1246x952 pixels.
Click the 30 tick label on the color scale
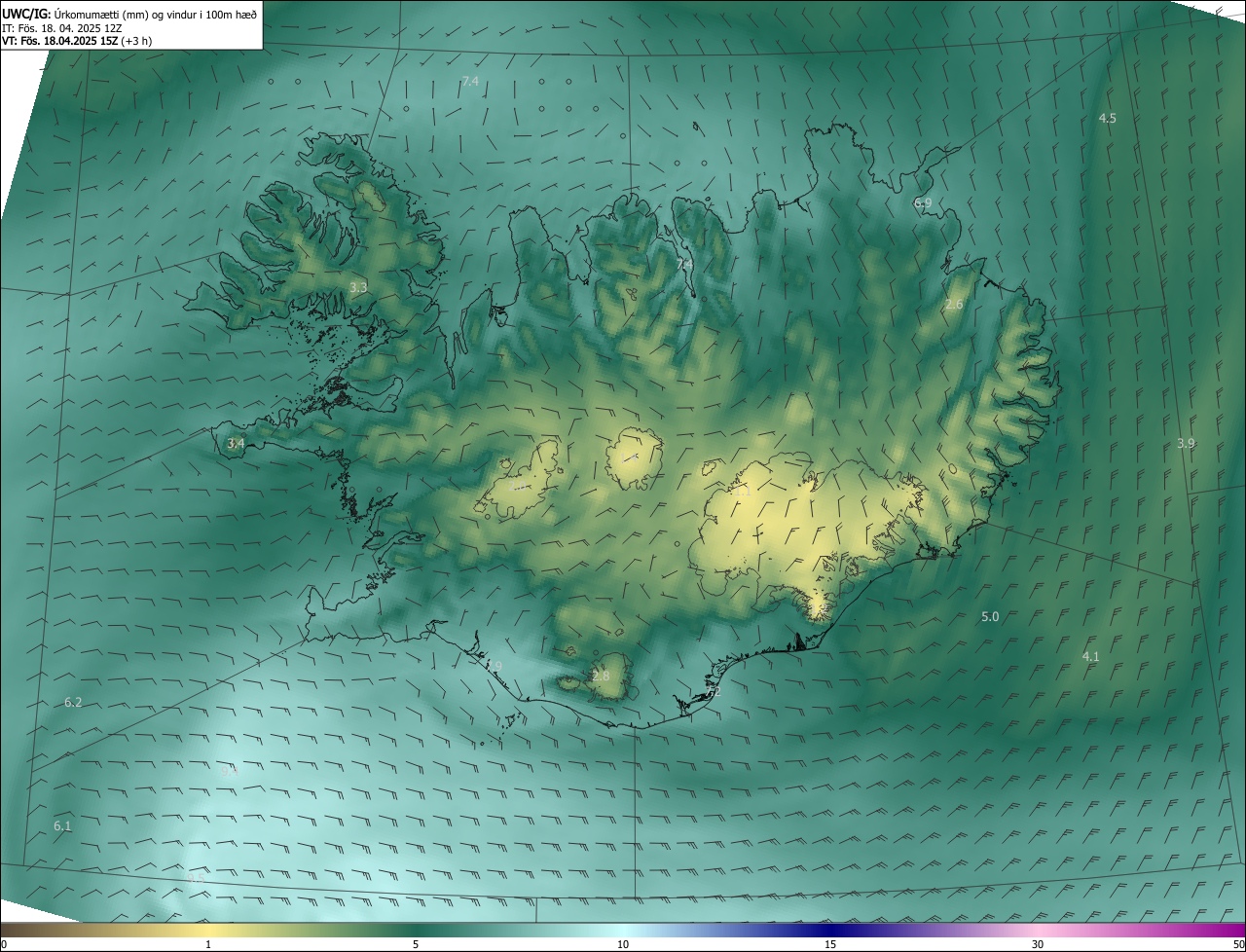coord(1038,944)
